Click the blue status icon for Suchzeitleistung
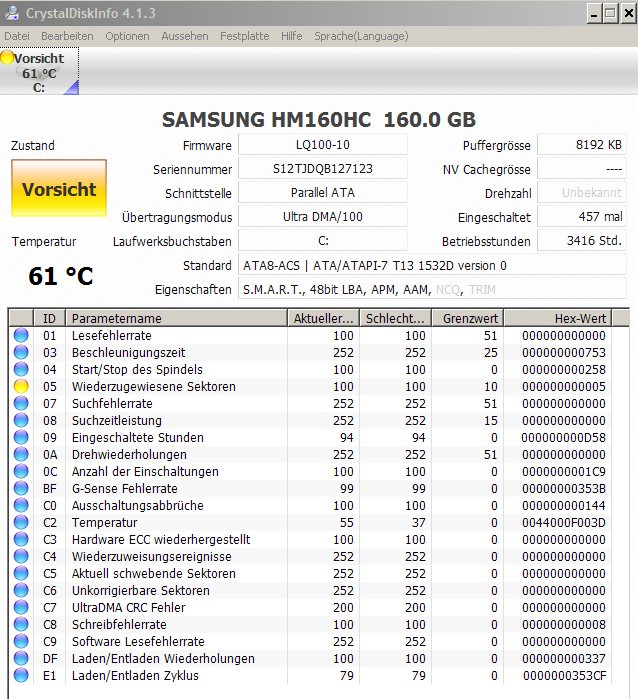Image resolution: width=638 pixels, height=699 pixels. point(21,420)
